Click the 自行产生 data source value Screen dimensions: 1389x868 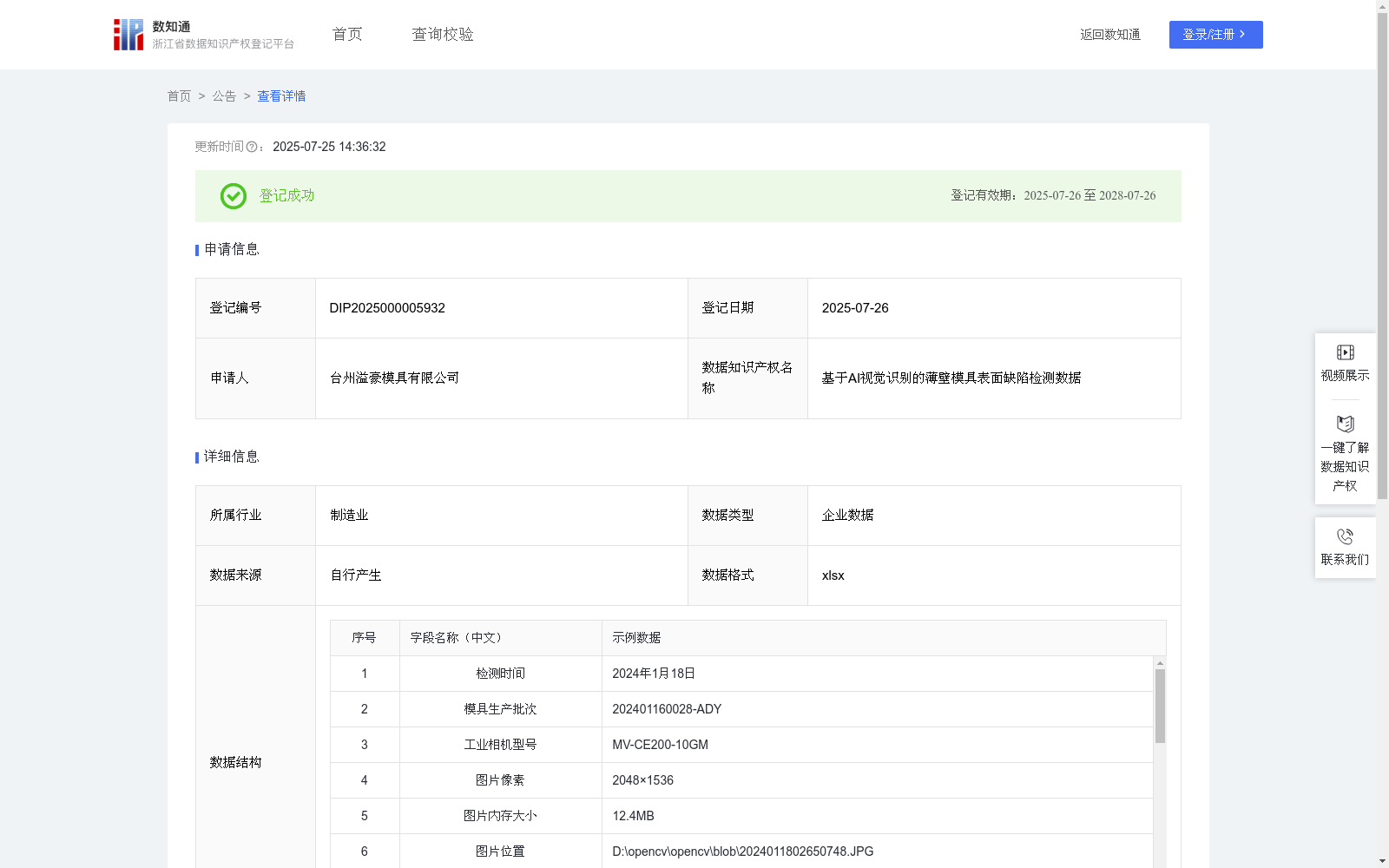[x=356, y=575]
